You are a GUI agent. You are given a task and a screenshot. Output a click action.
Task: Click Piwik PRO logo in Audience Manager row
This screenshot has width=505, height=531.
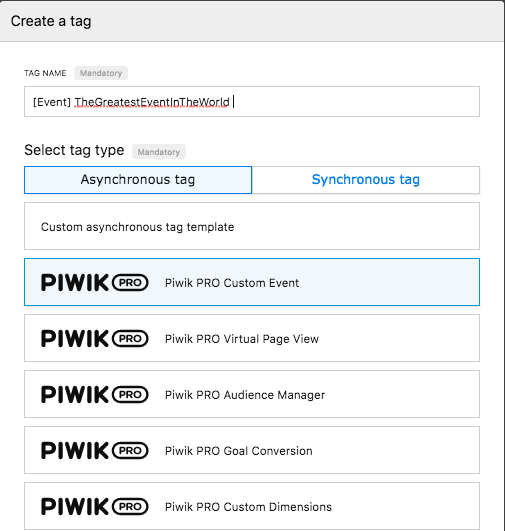(94, 394)
